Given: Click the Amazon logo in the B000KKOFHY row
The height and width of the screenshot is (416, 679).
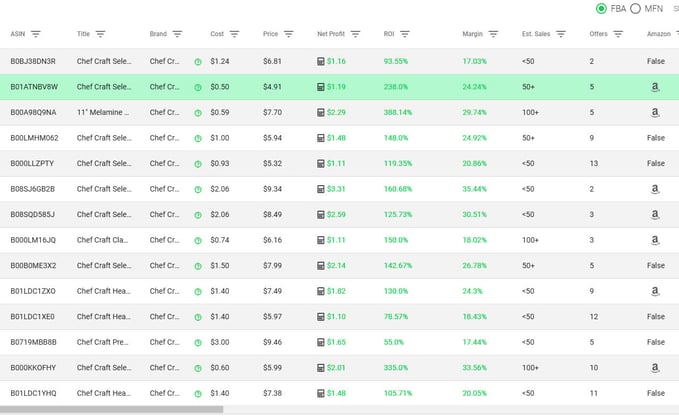Looking at the screenshot, I should [x=655, y=368].
